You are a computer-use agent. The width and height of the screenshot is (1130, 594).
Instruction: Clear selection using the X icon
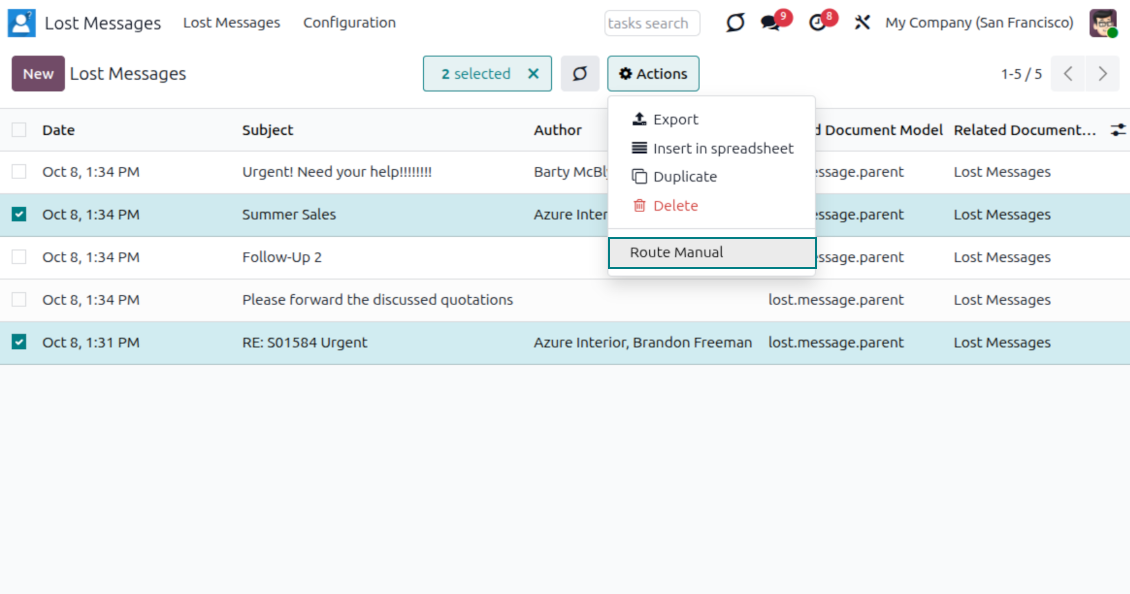click(533, 74)
